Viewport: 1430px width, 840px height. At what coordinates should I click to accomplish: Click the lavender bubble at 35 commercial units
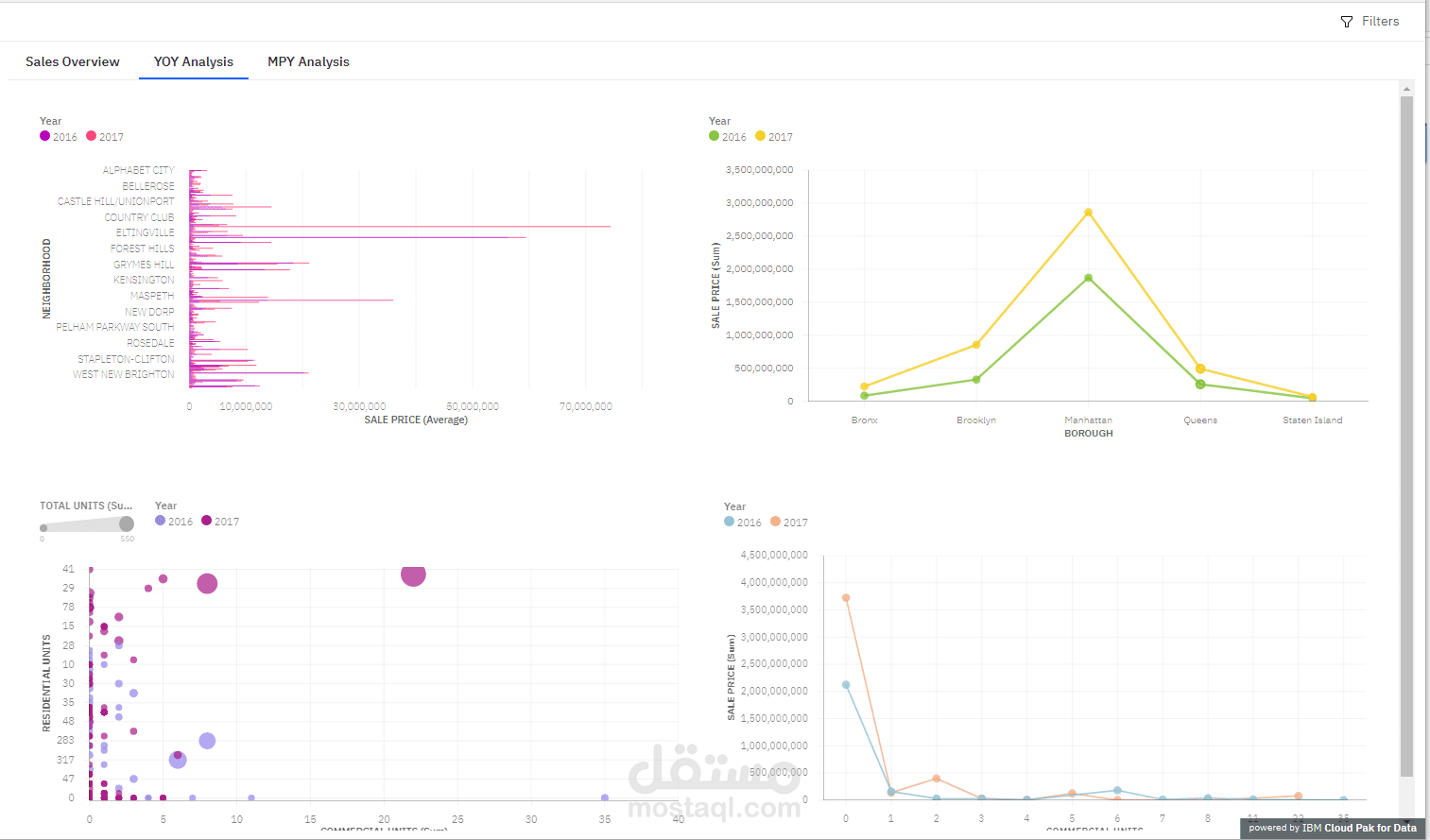point(605,797)
